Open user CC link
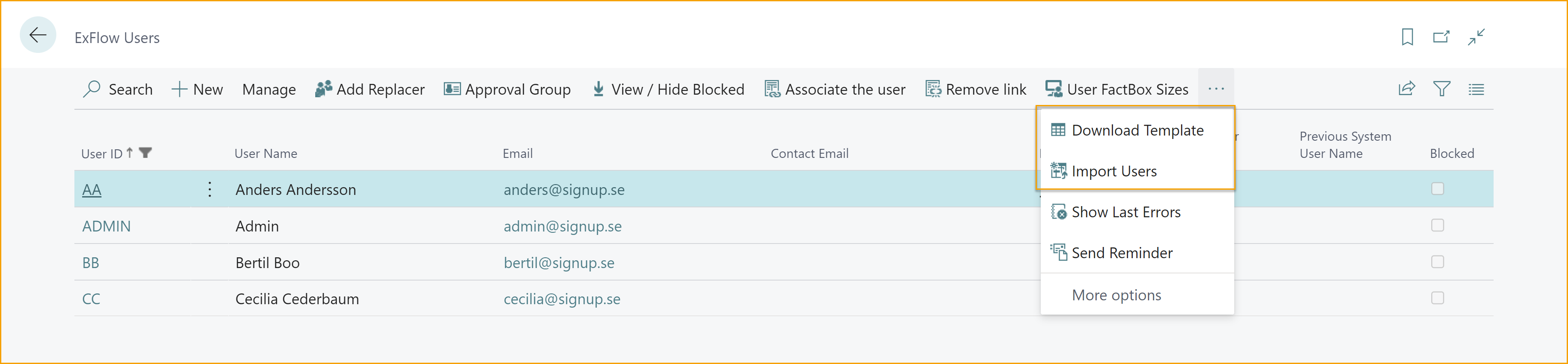The height and width of the screenshot is (364, 1568). point(91,299)
